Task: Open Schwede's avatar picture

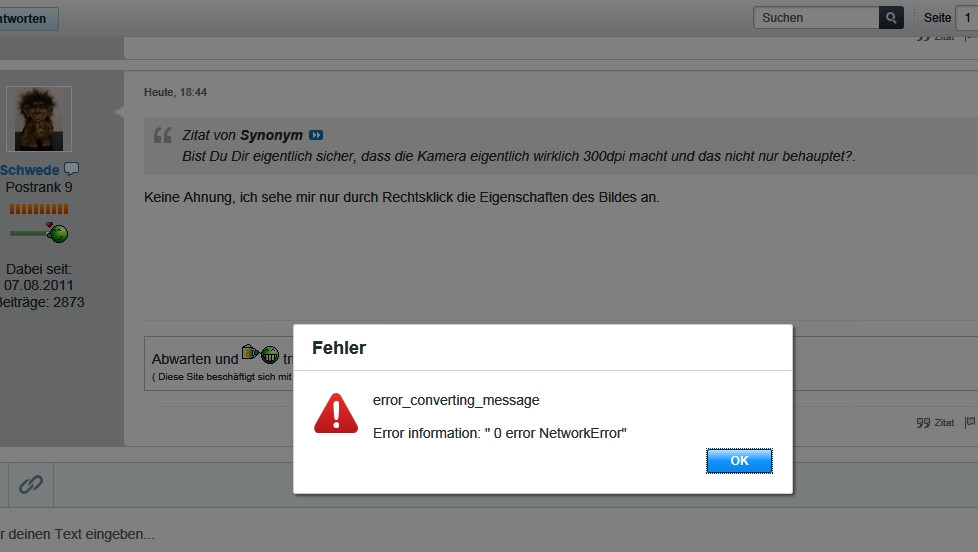Action: [39, 118]
